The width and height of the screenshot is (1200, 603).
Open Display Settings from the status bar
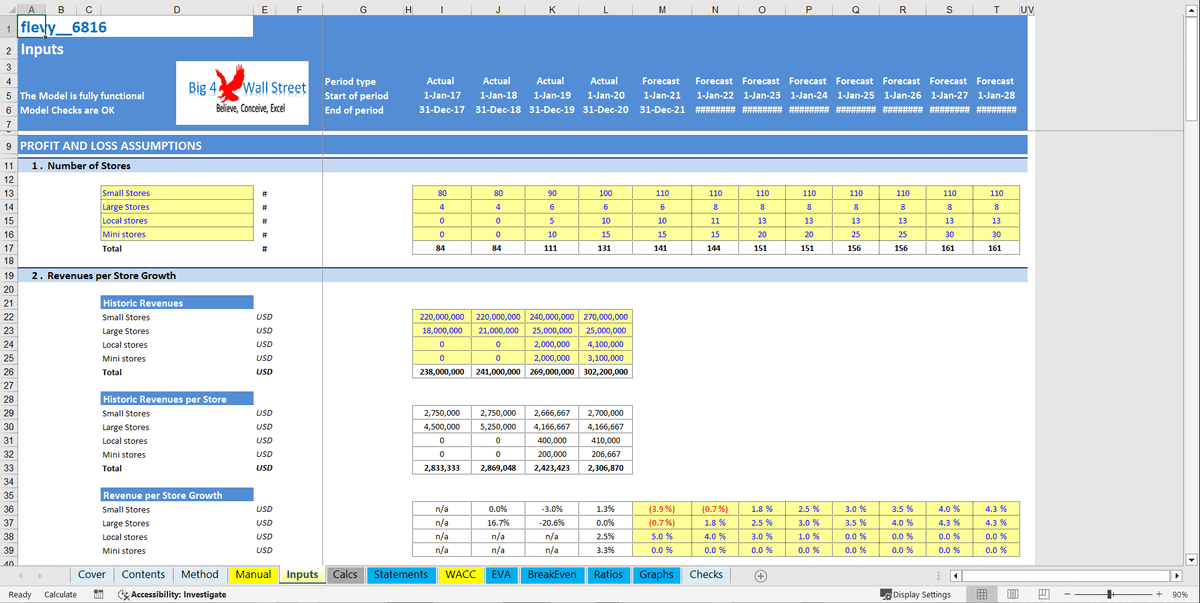[916, 593]
